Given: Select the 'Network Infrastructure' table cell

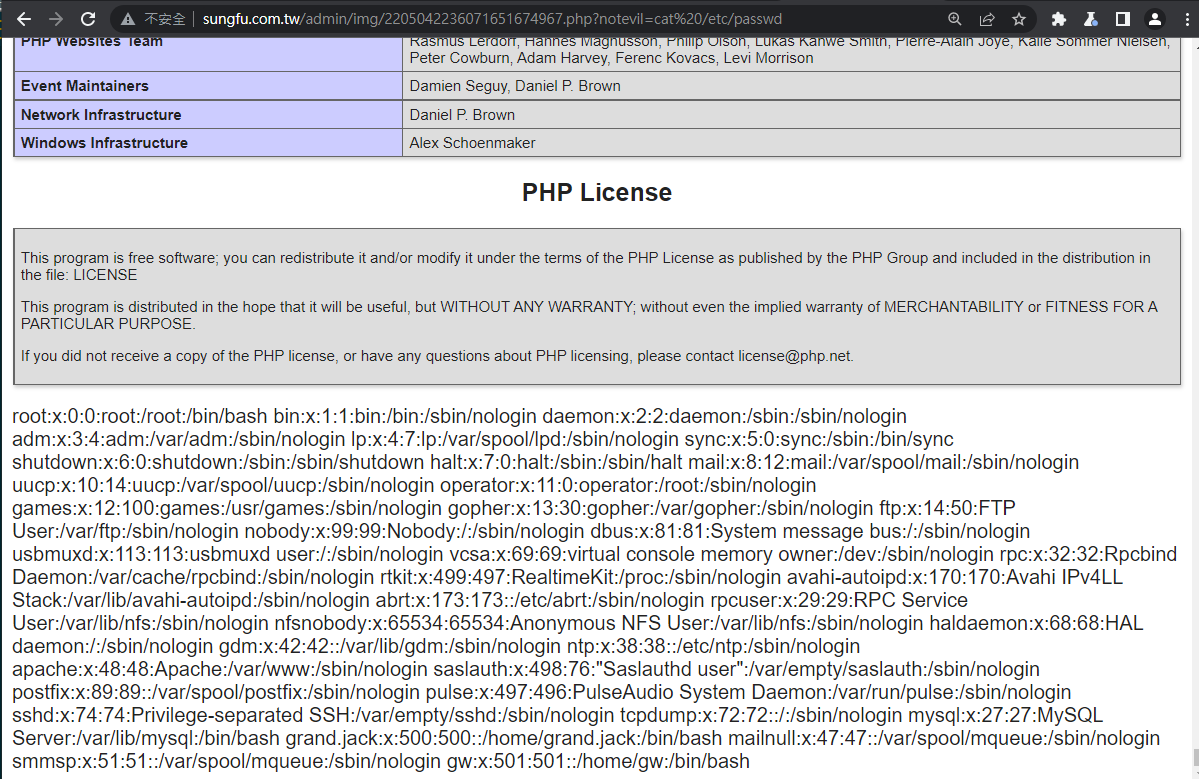Looking at the screenshot, I should pyautogui.click(x=208, y=115).
